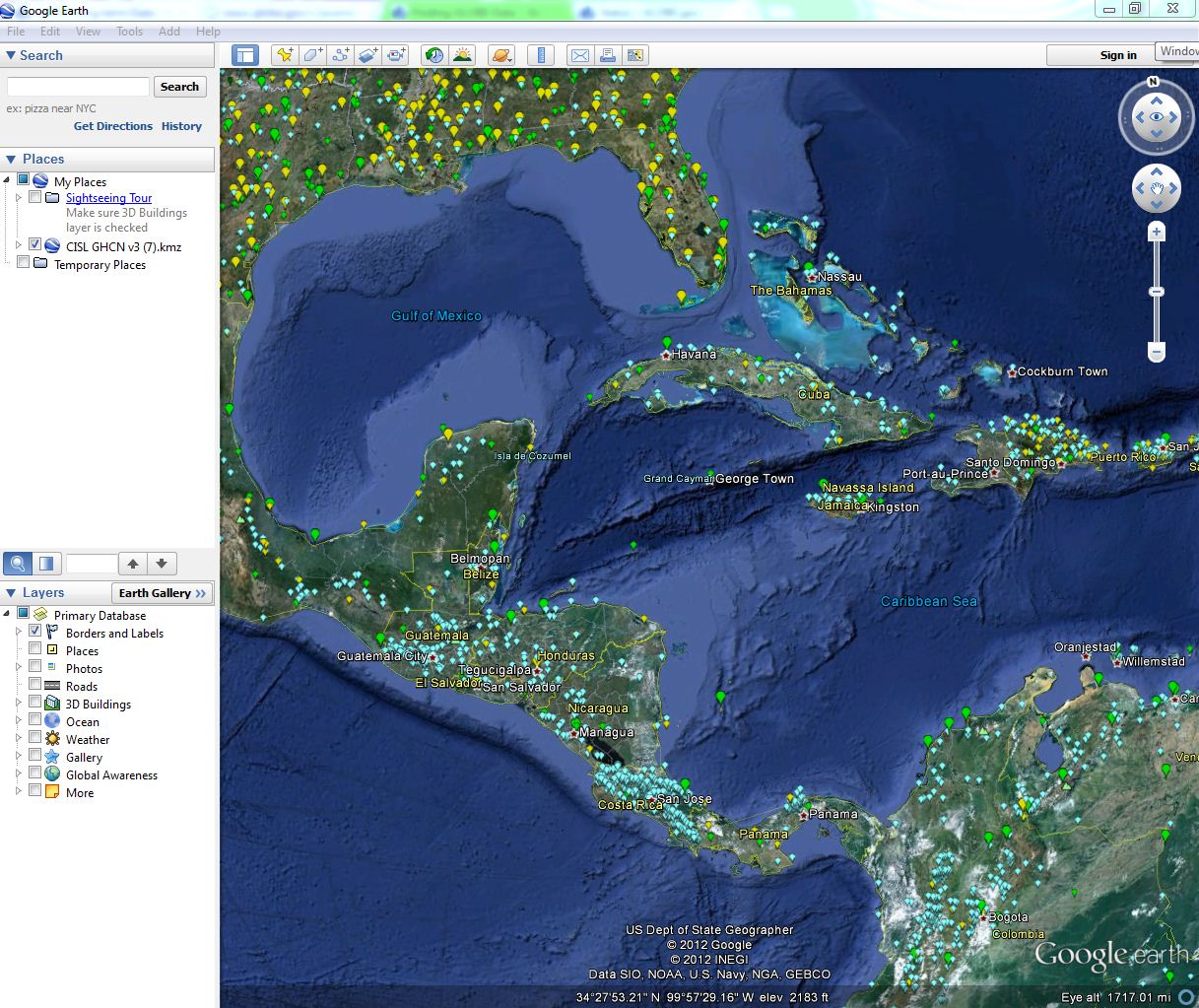Click the North indicator on the compass
Screen dimensions: 1199x1008
[1154, 82]
